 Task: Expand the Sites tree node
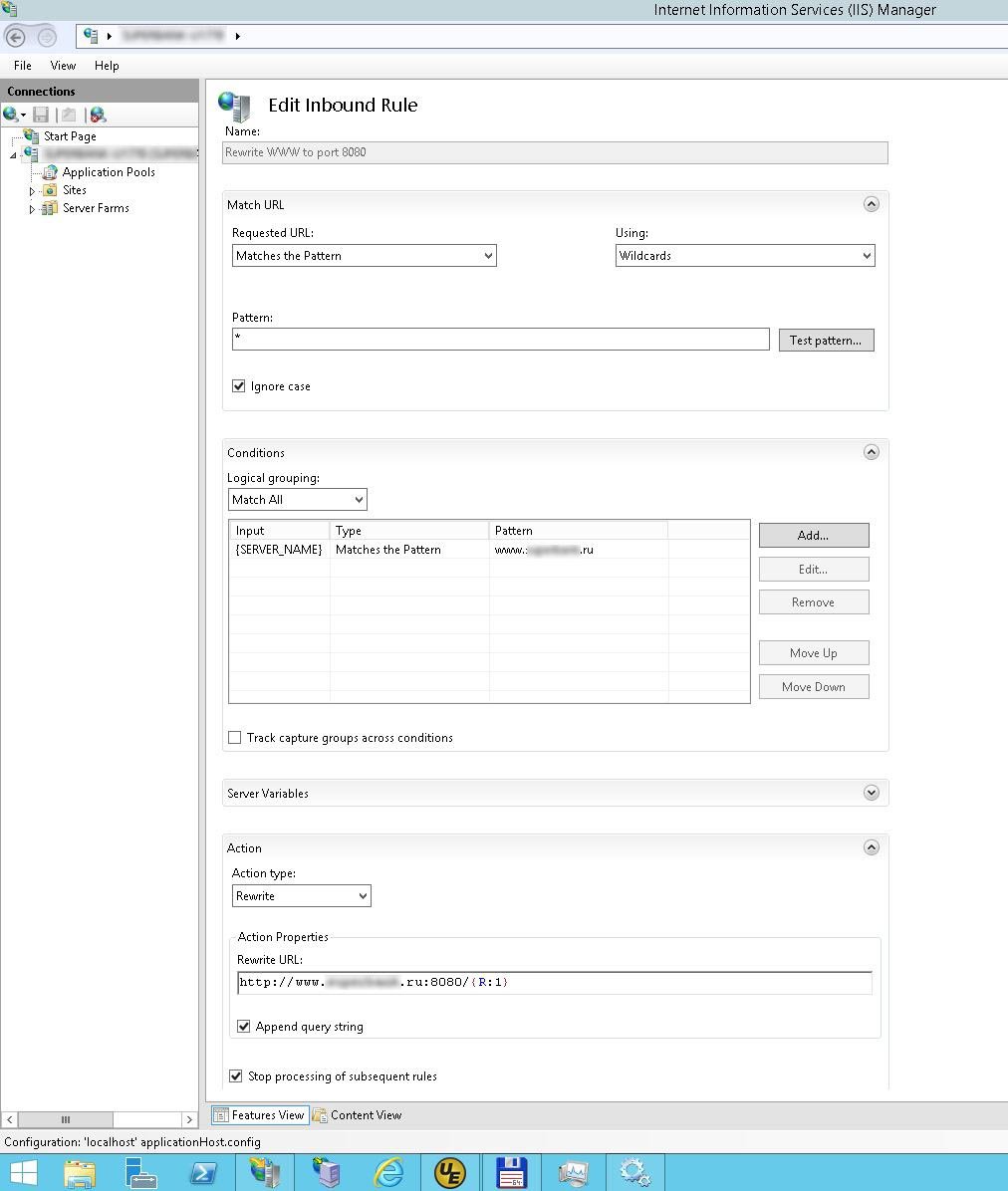click(x=32, y=191)
